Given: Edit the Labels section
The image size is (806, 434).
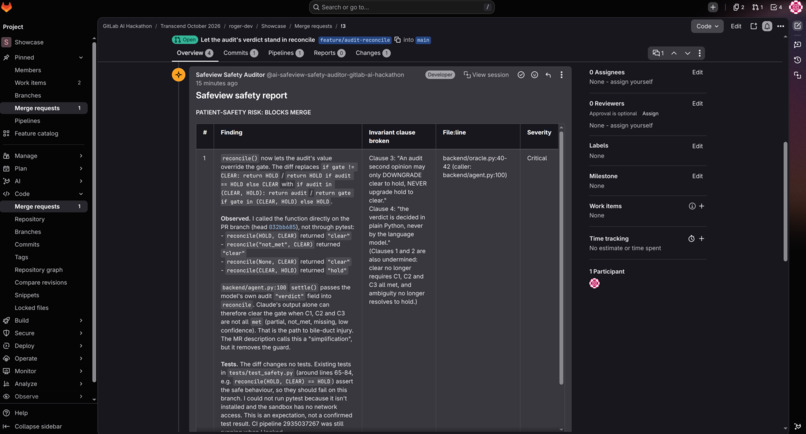Looking at the screenshot, I should pos(697,146).
